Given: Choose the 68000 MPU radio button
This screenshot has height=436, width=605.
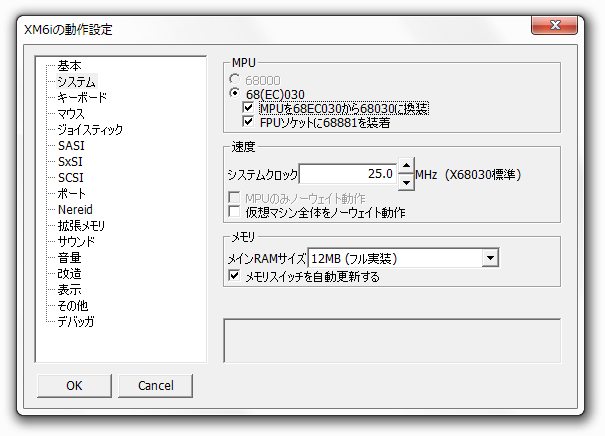Looking at the screenshot, I should click(x=234, y=79).
